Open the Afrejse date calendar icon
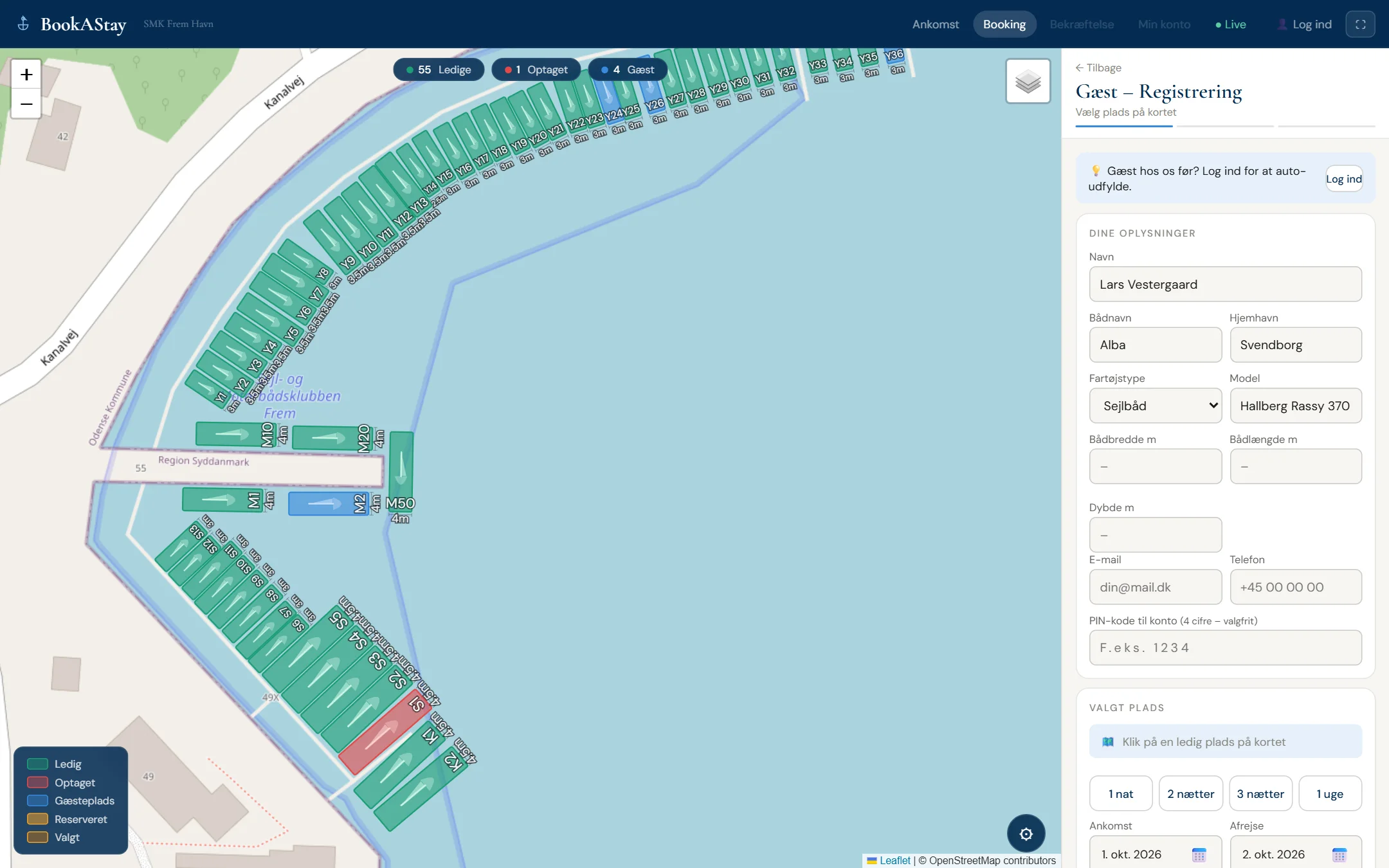The image size is (1389, 868). (x=1339, y=854)
